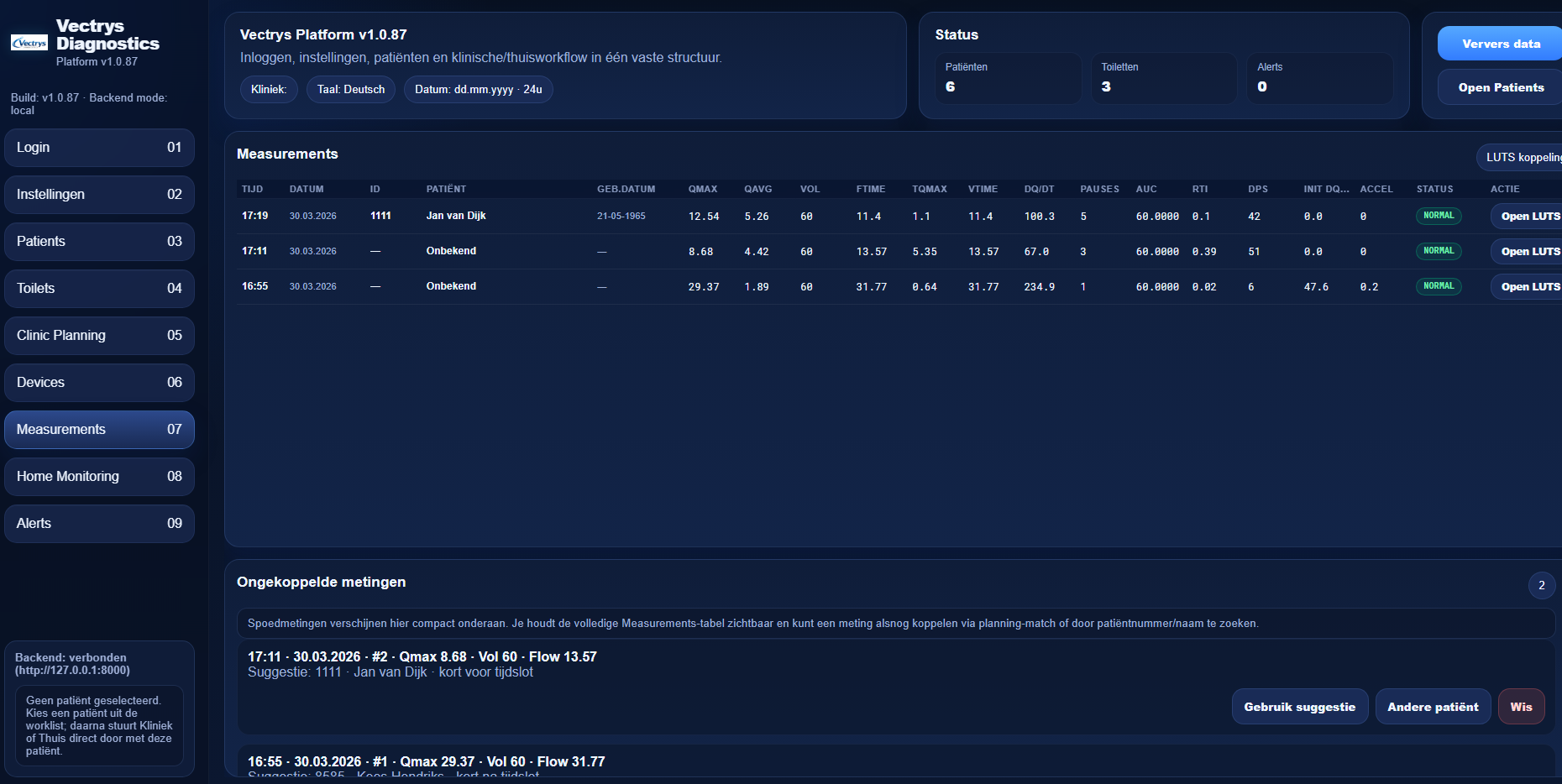Click birth date 21-05-1965

coord(621,217)
